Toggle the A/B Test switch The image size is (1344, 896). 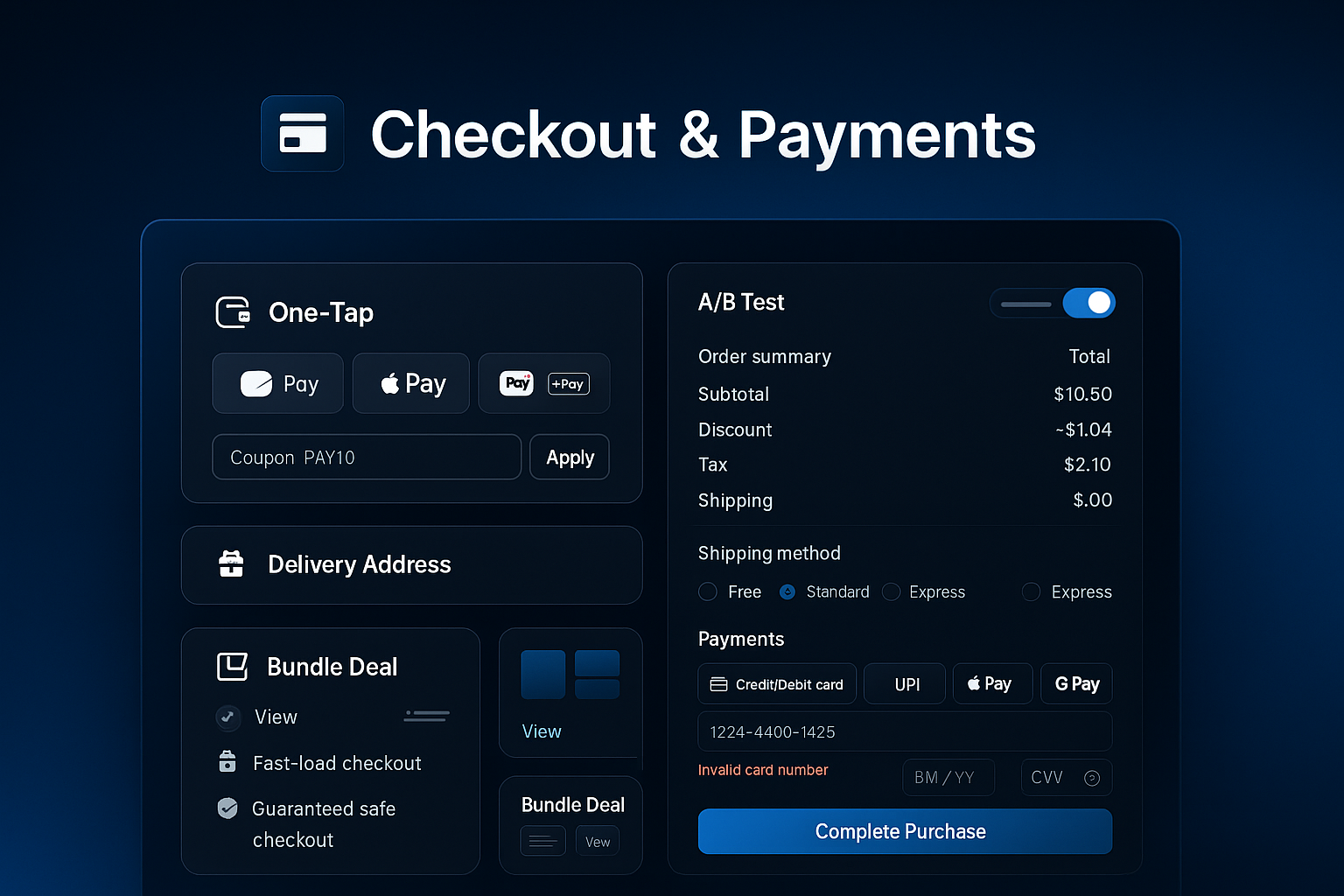(1088, 304)
